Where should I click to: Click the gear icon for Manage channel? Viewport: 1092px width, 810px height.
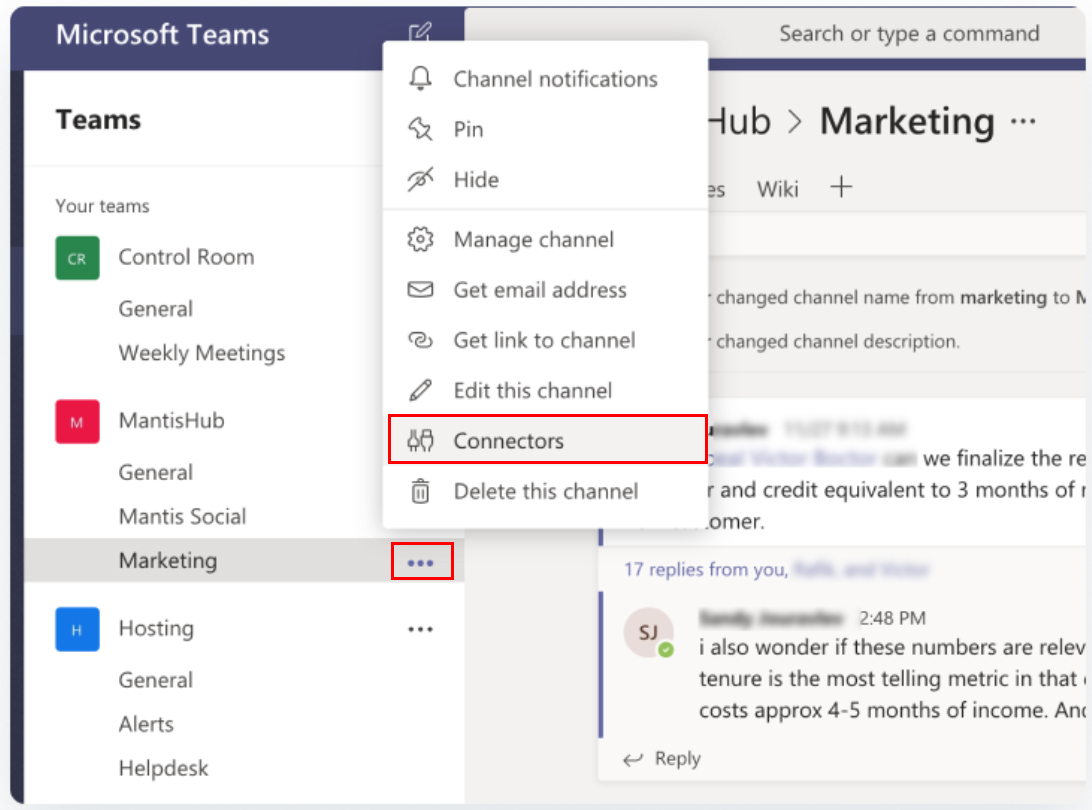420,240
